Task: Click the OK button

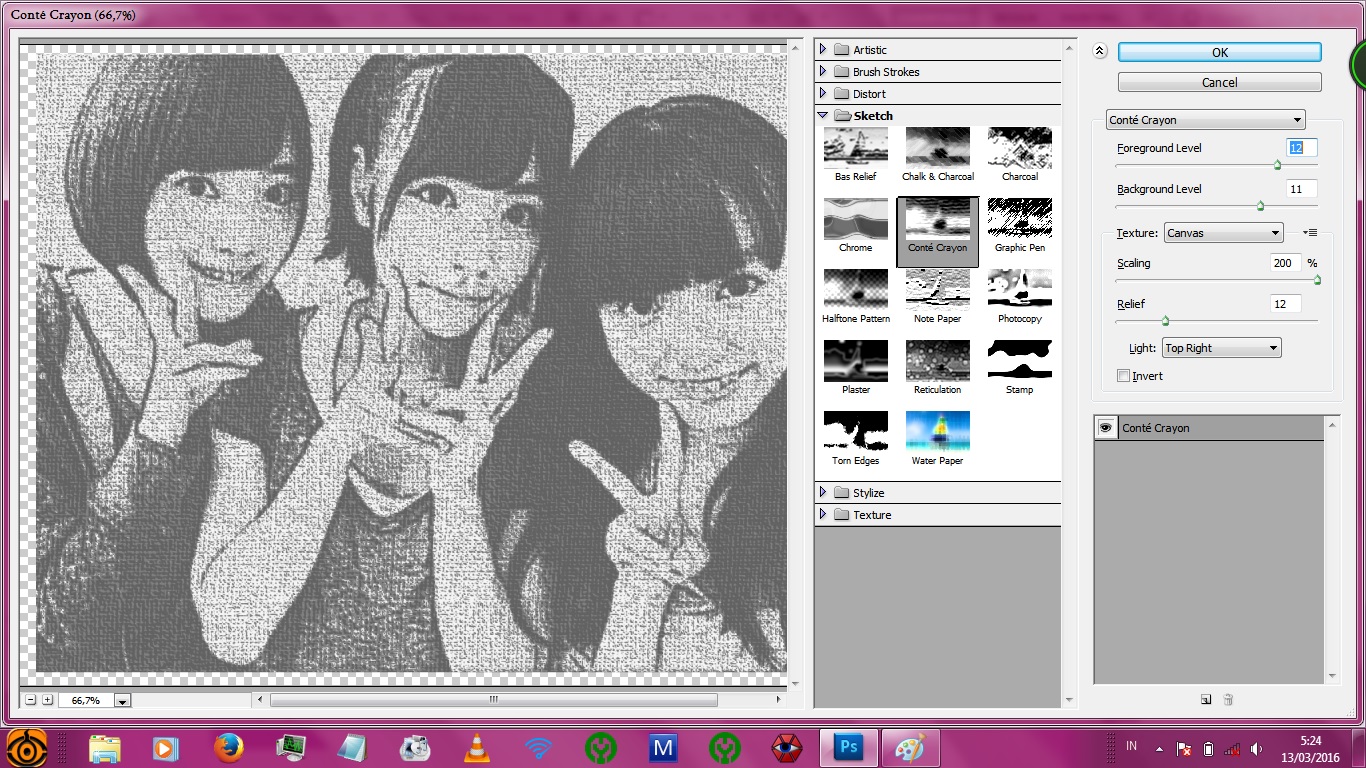Action: (1218, 52)
